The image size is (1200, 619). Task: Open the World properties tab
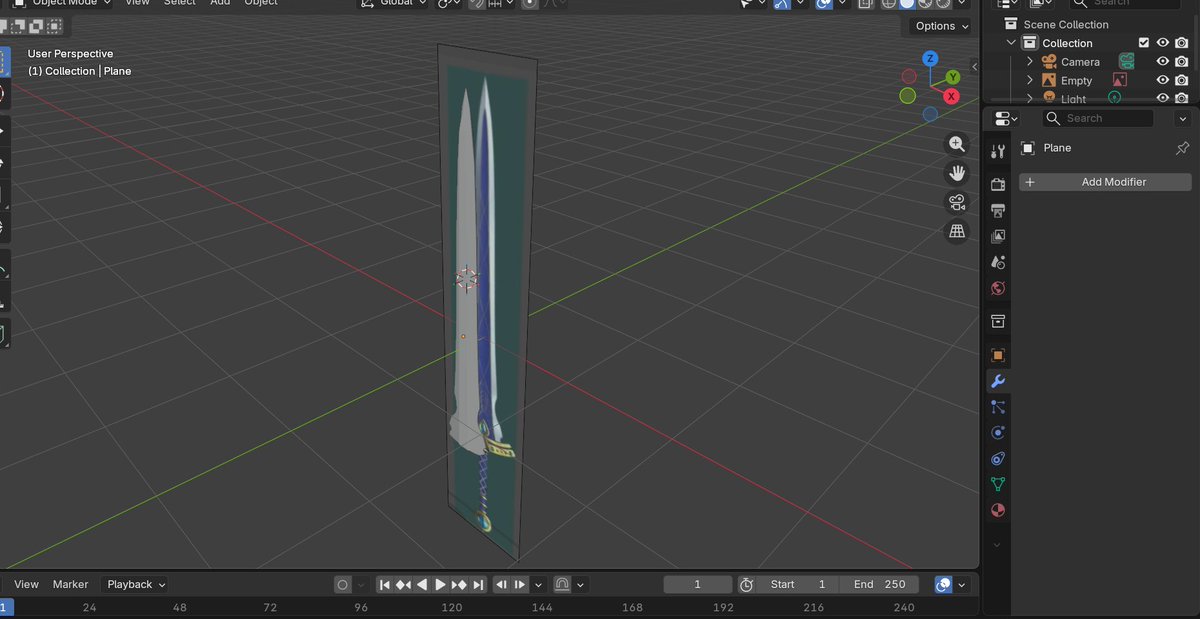(x=997, y=289)
